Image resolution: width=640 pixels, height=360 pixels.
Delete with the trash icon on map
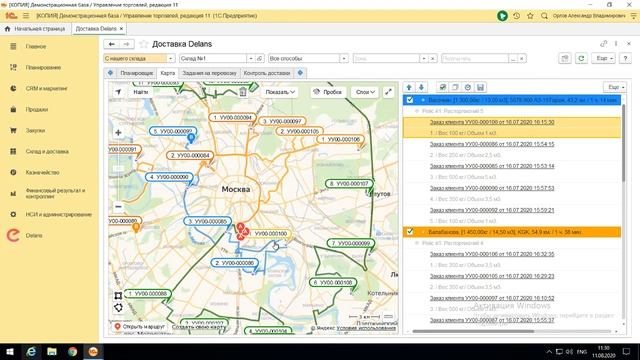click(242, 92)
